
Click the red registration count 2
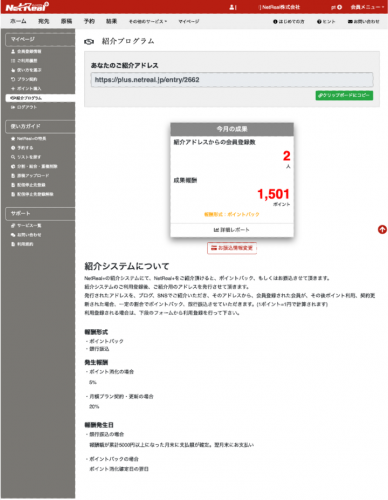(x=286, y=156)
